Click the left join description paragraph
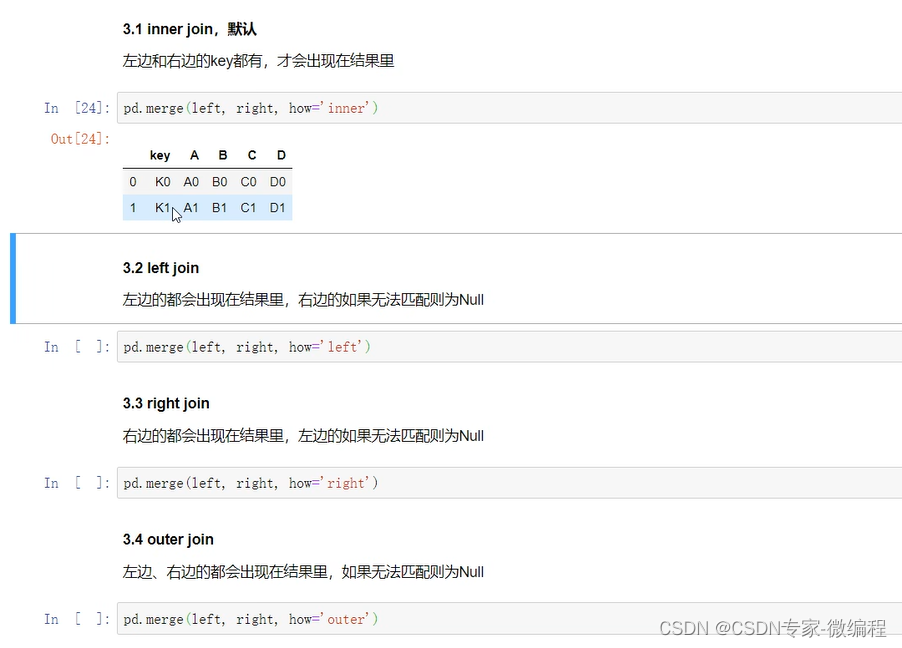 tap(303, 300)
